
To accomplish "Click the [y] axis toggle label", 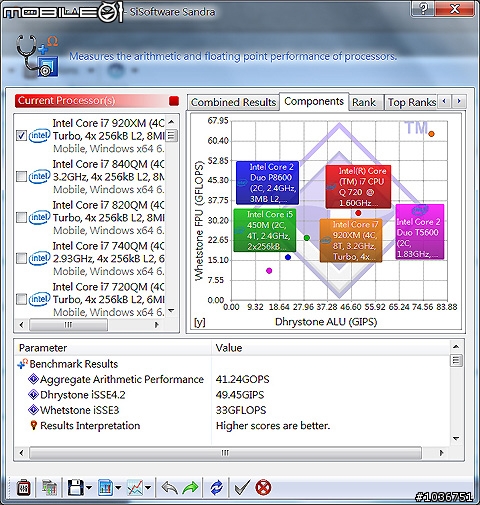I will tap(199, 322).
